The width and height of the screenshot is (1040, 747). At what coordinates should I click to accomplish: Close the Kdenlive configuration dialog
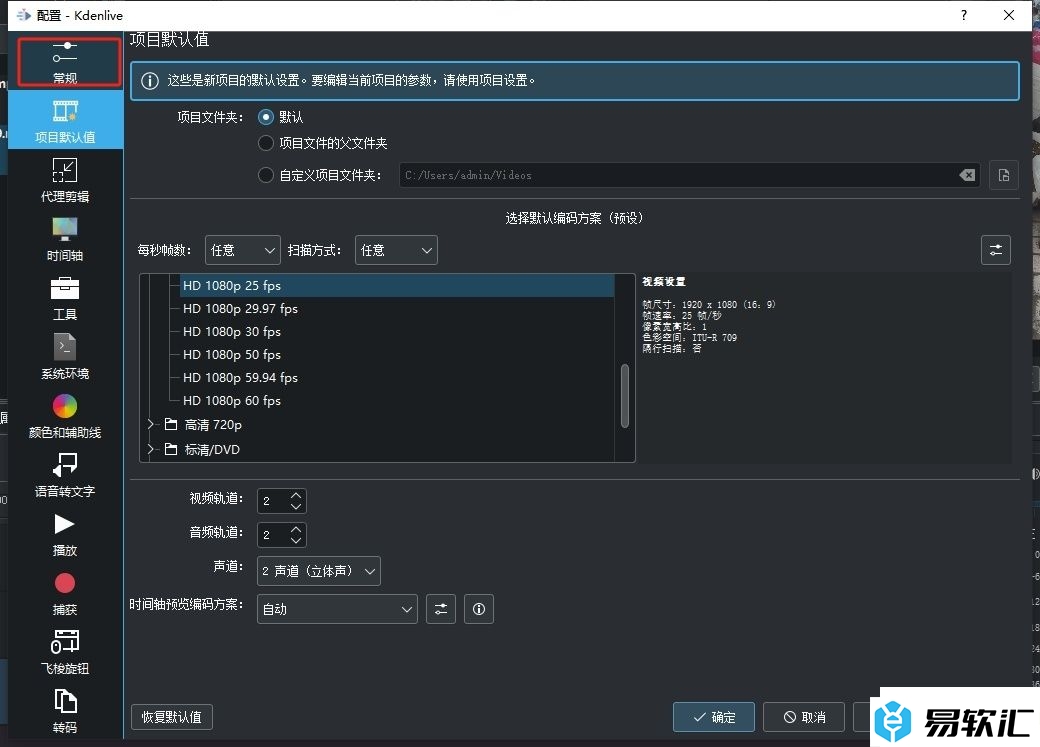(x=1009, y=15)
